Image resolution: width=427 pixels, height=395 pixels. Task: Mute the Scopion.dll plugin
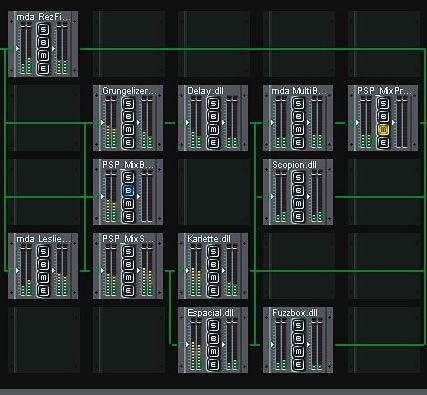click(x=298, y=204)
